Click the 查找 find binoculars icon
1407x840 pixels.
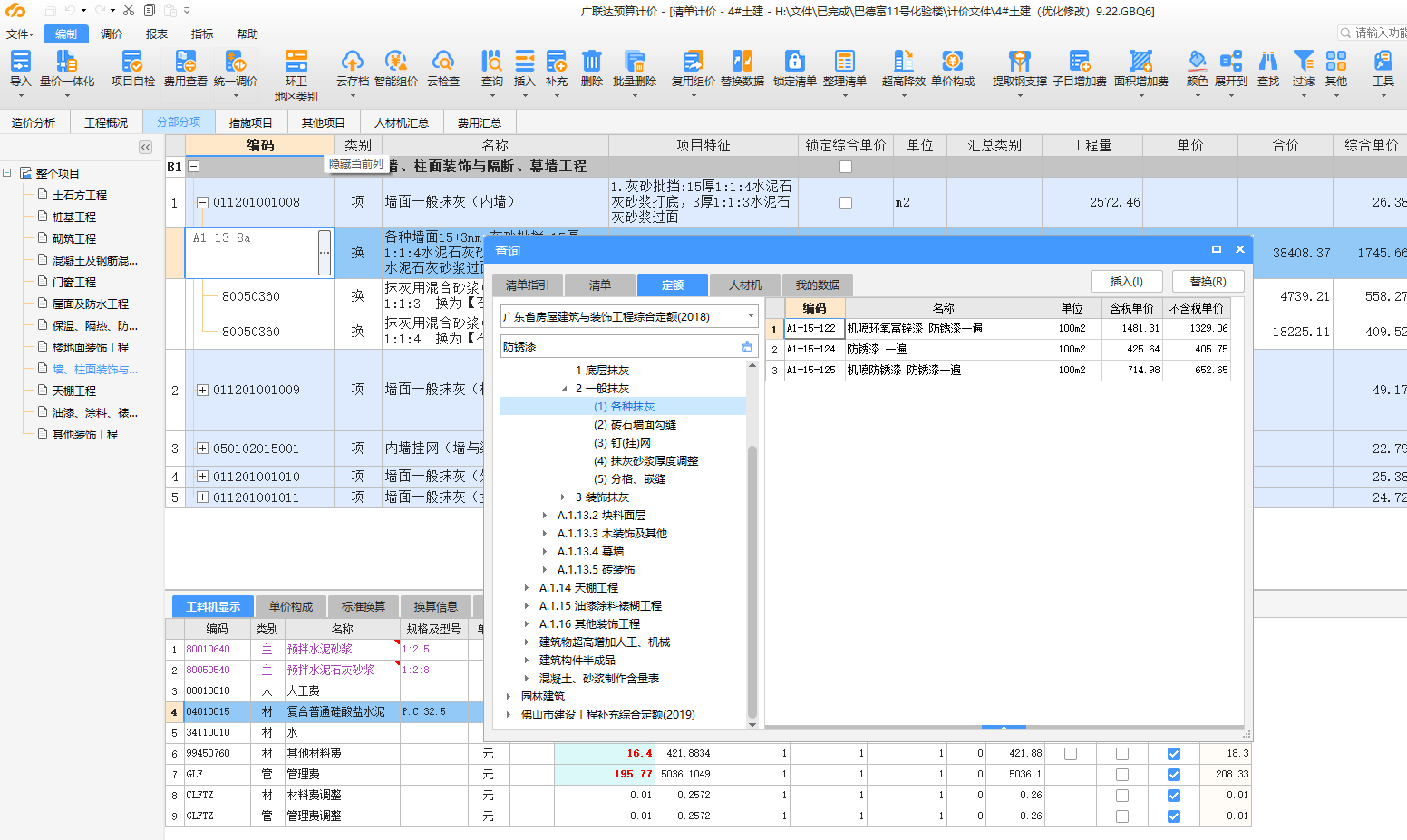1267,62
